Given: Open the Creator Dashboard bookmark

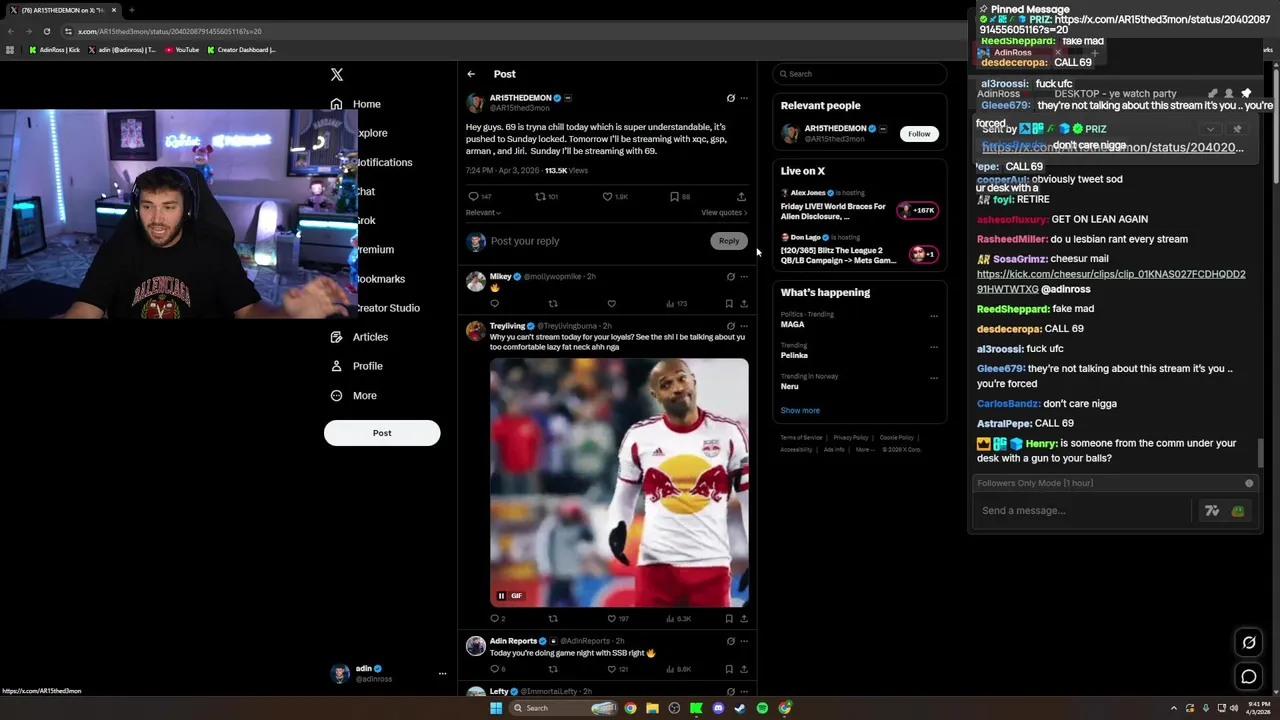Looking at the screenshot, I should tap(242, 49).
